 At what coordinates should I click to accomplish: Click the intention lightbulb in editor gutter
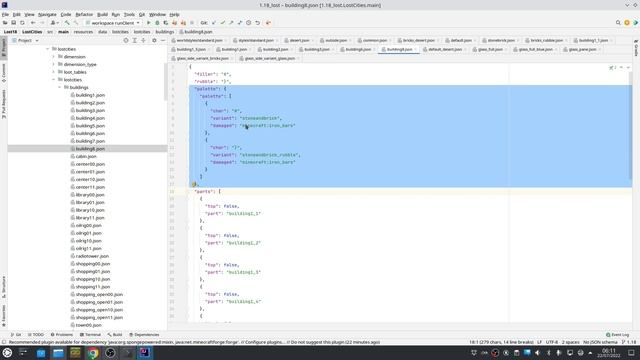(194, 184)
